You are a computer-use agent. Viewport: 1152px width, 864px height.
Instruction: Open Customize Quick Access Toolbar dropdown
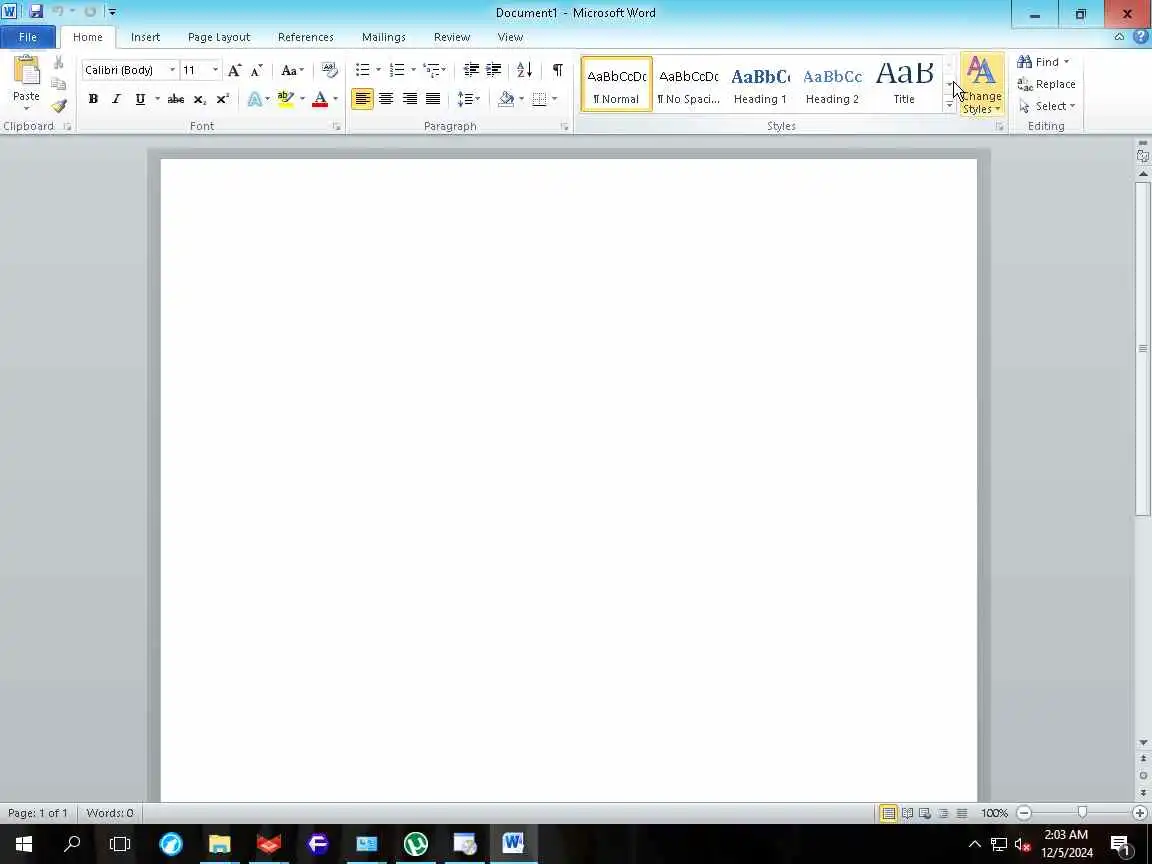click(112, 12)
